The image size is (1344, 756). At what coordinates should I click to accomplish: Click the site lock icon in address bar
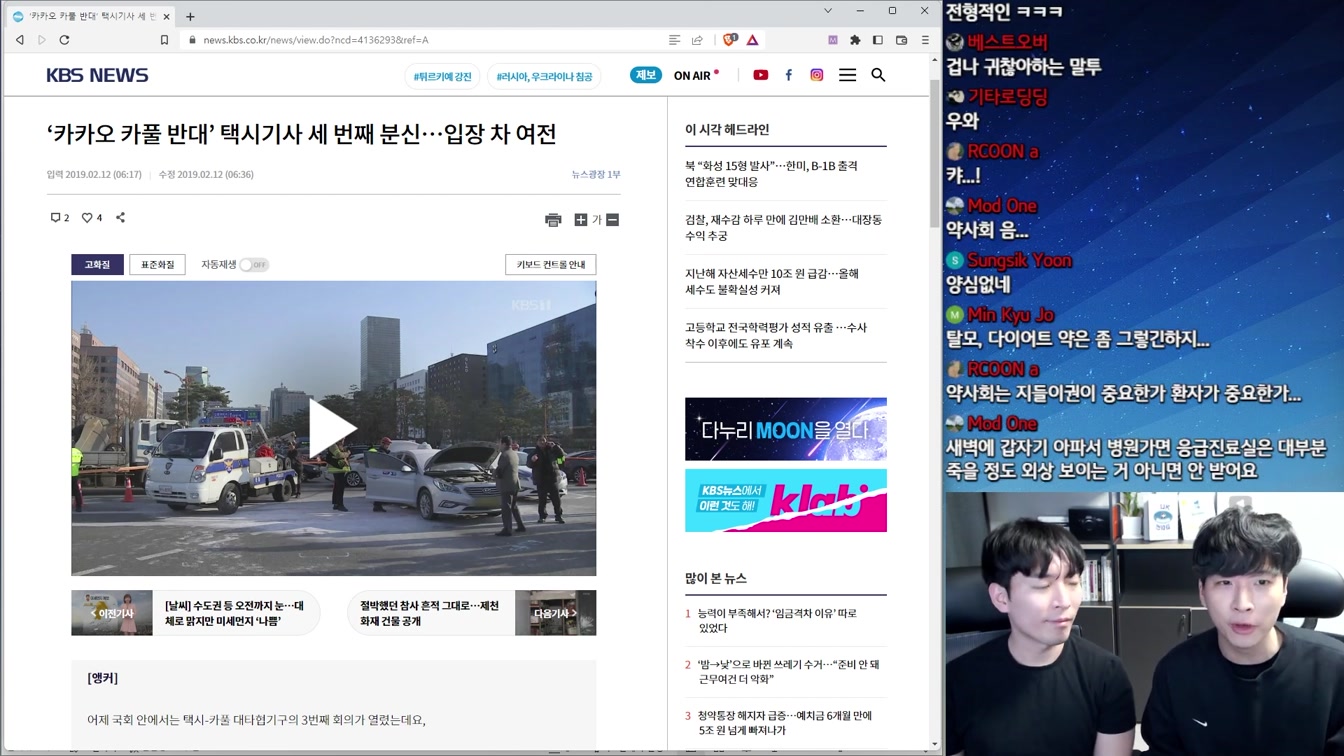pos(191,40)
